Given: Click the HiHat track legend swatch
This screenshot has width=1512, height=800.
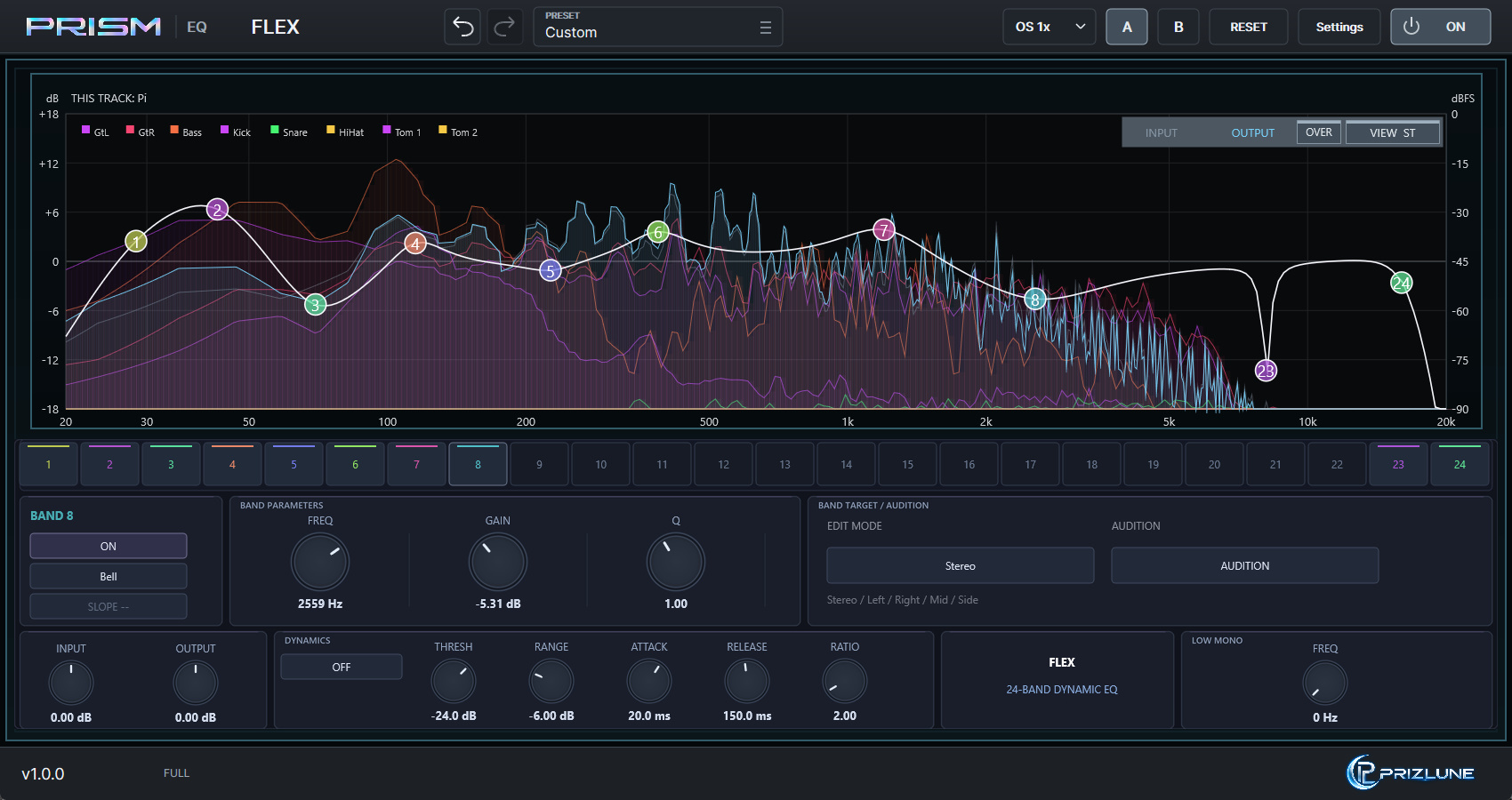Looking at the screenshot, I should click(331, 130).
